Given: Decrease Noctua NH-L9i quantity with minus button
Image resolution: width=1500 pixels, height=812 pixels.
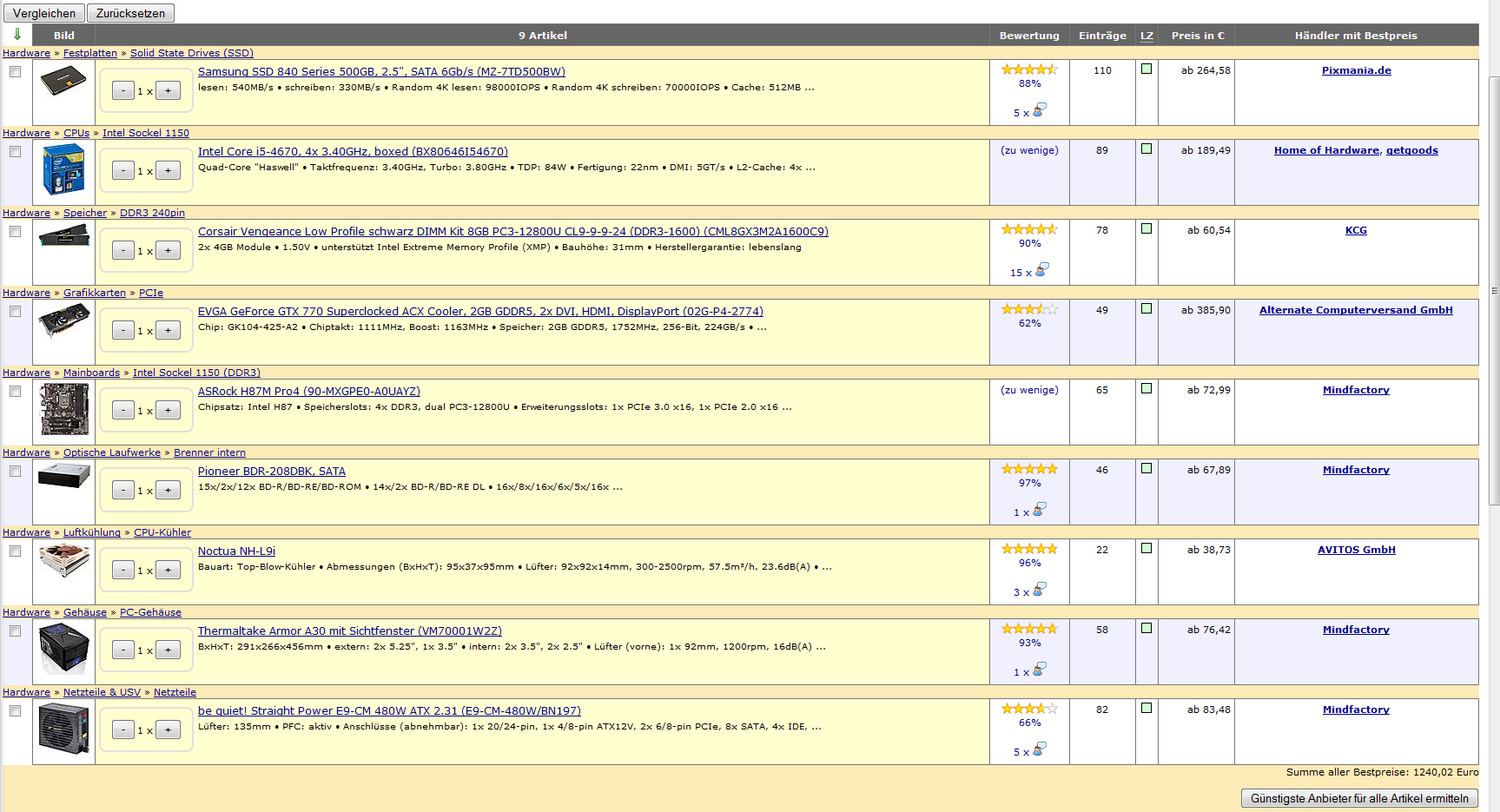Looking at the screenshot, I should tap(123, 570).
